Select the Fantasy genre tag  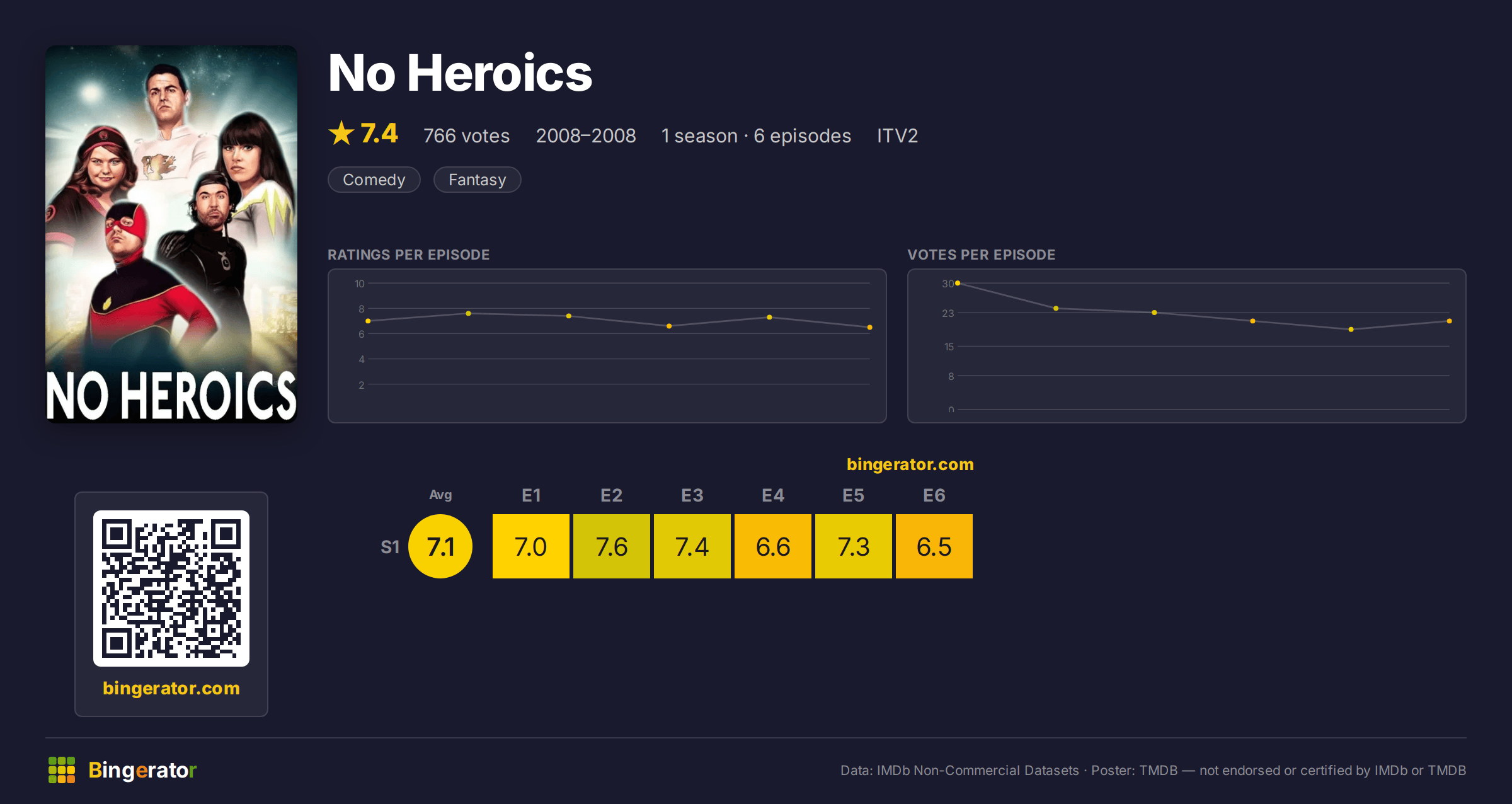478,180
